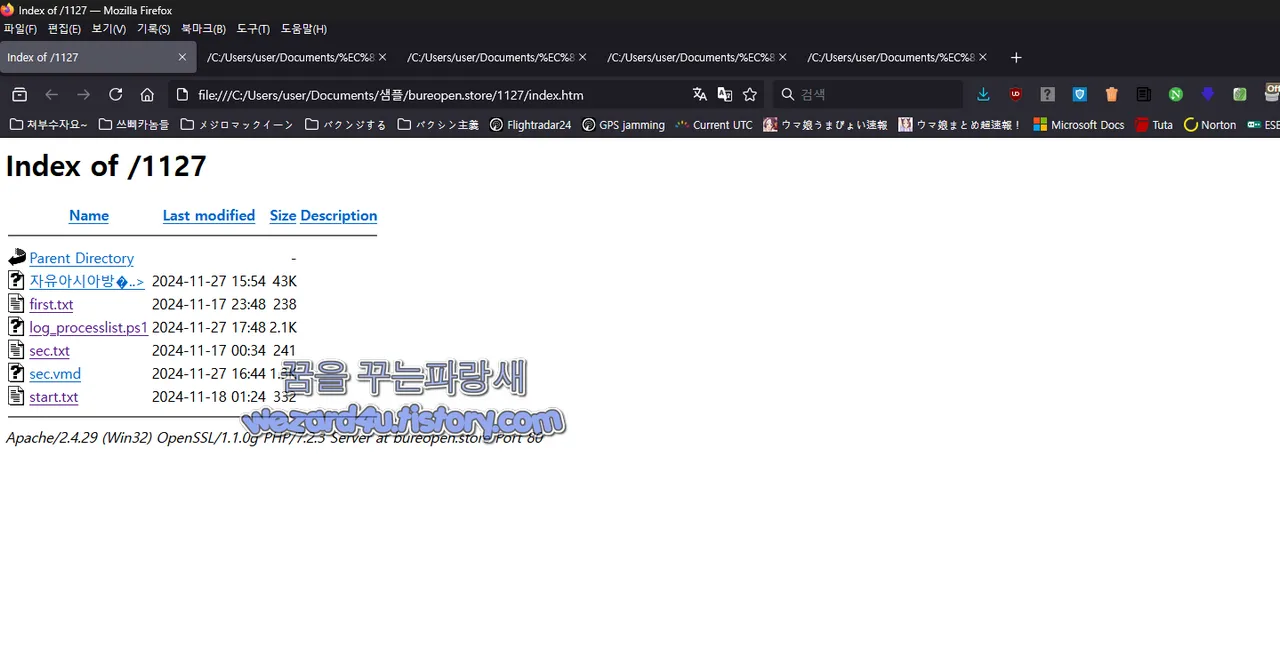Open the 쳐부수자요~ bookmark folder

[48, 125]
